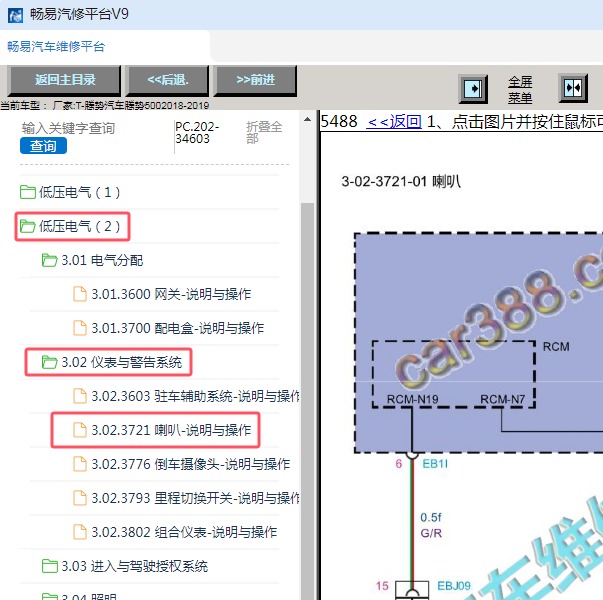
Task: Click the tree panel scrollbar thumb
Action: click(307, 400)
